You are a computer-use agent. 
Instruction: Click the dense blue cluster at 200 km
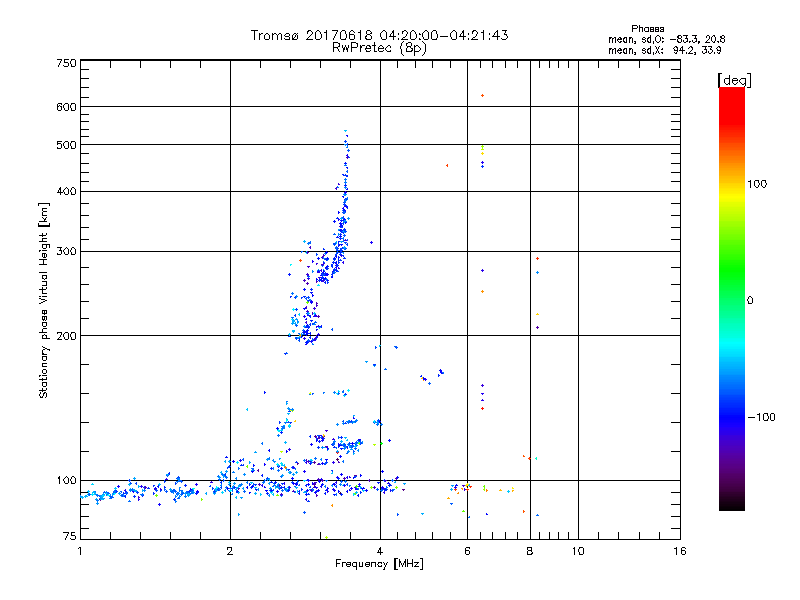click(x=309, y=335)
